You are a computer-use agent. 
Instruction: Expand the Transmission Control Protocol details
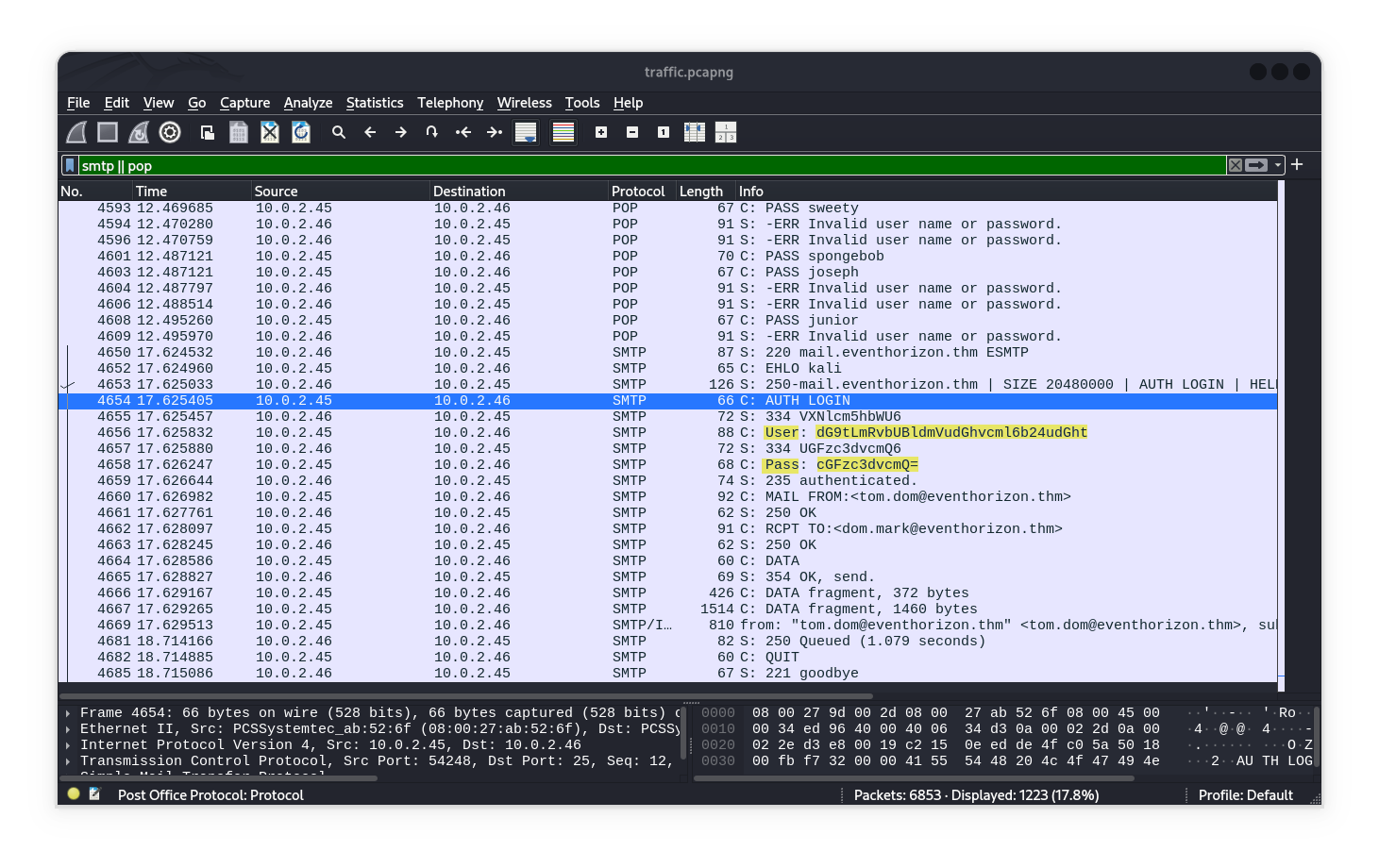click(68, 761)
